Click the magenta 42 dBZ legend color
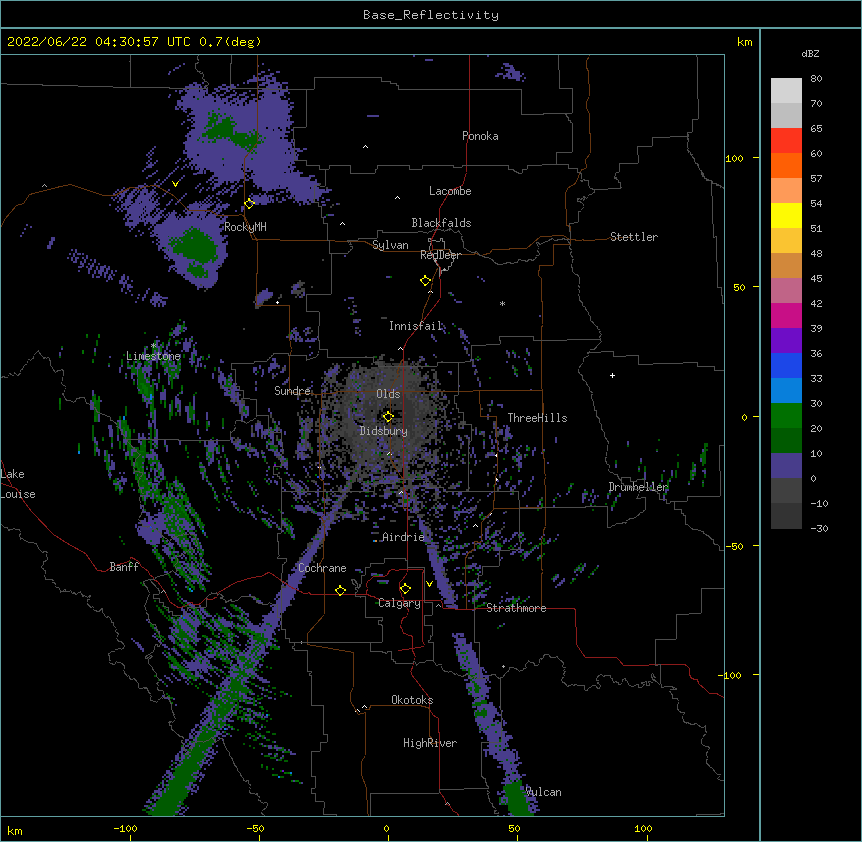Image resolution: width=862 pixels, height=842 pixels. (786, 315)
